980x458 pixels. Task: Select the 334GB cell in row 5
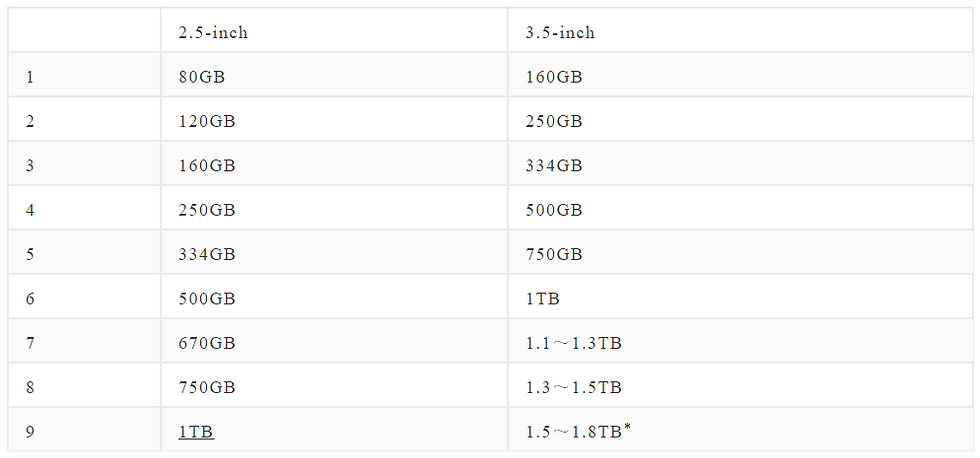point(334,252)
